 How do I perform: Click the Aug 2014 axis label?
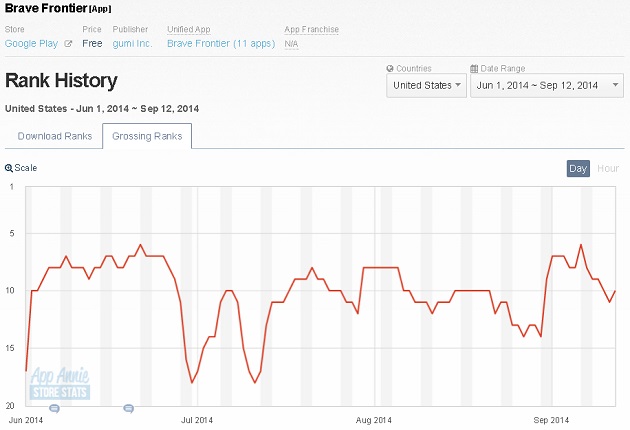(x=374, y=420)
